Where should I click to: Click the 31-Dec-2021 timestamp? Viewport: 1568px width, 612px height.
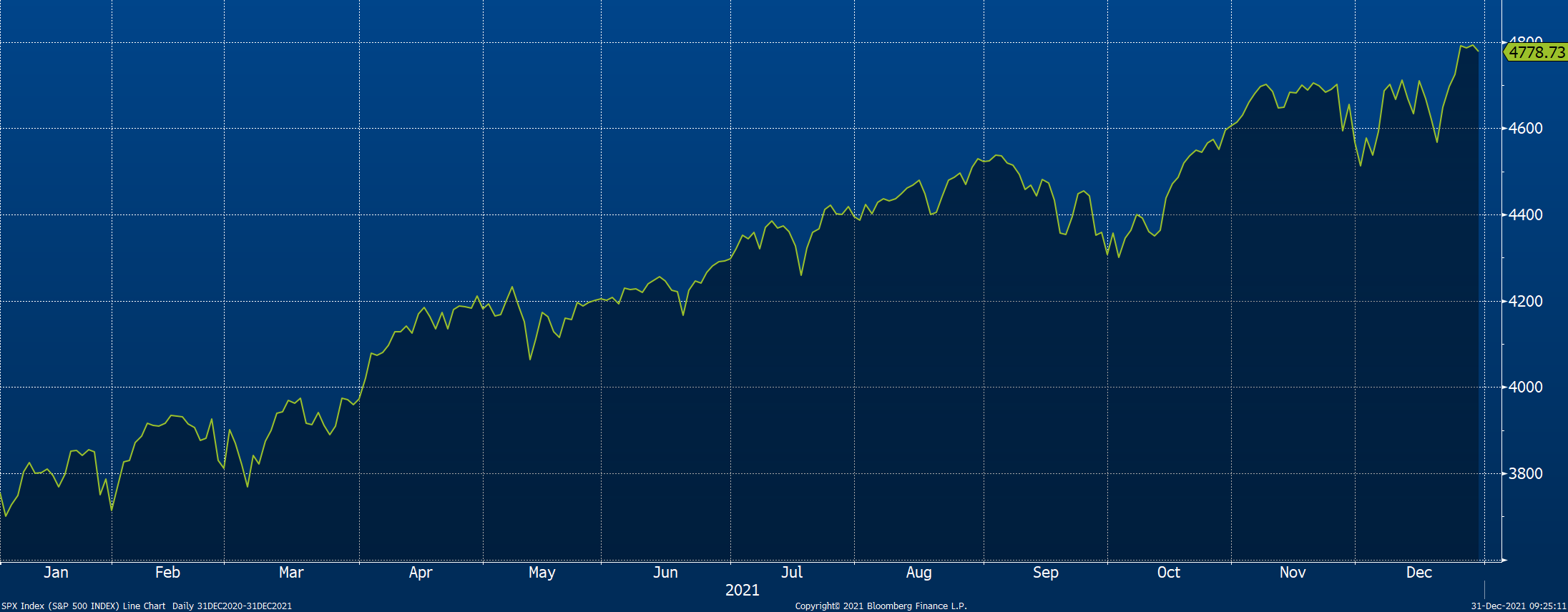pyautogui.click(x=1518, y=606)
